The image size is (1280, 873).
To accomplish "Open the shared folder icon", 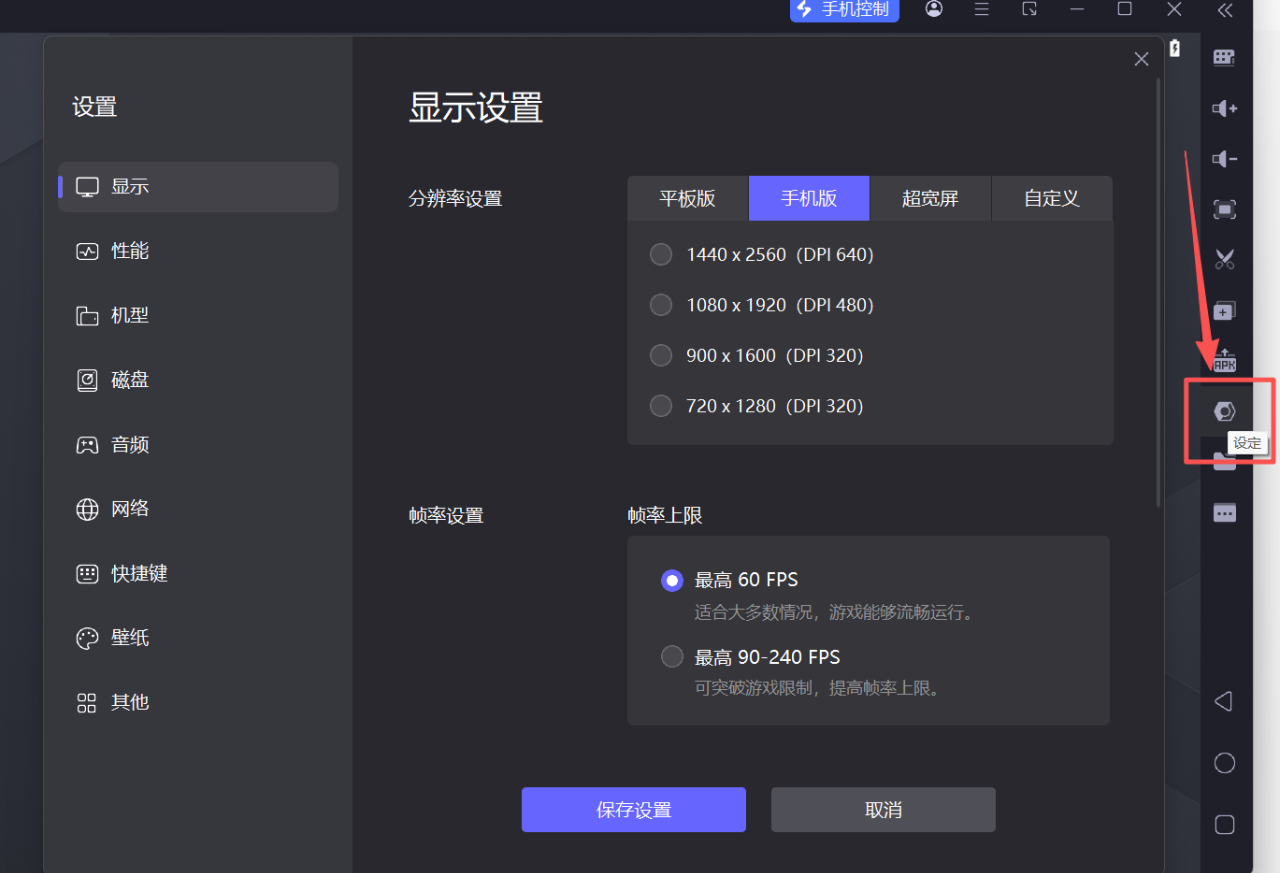I will (1224, 462).
